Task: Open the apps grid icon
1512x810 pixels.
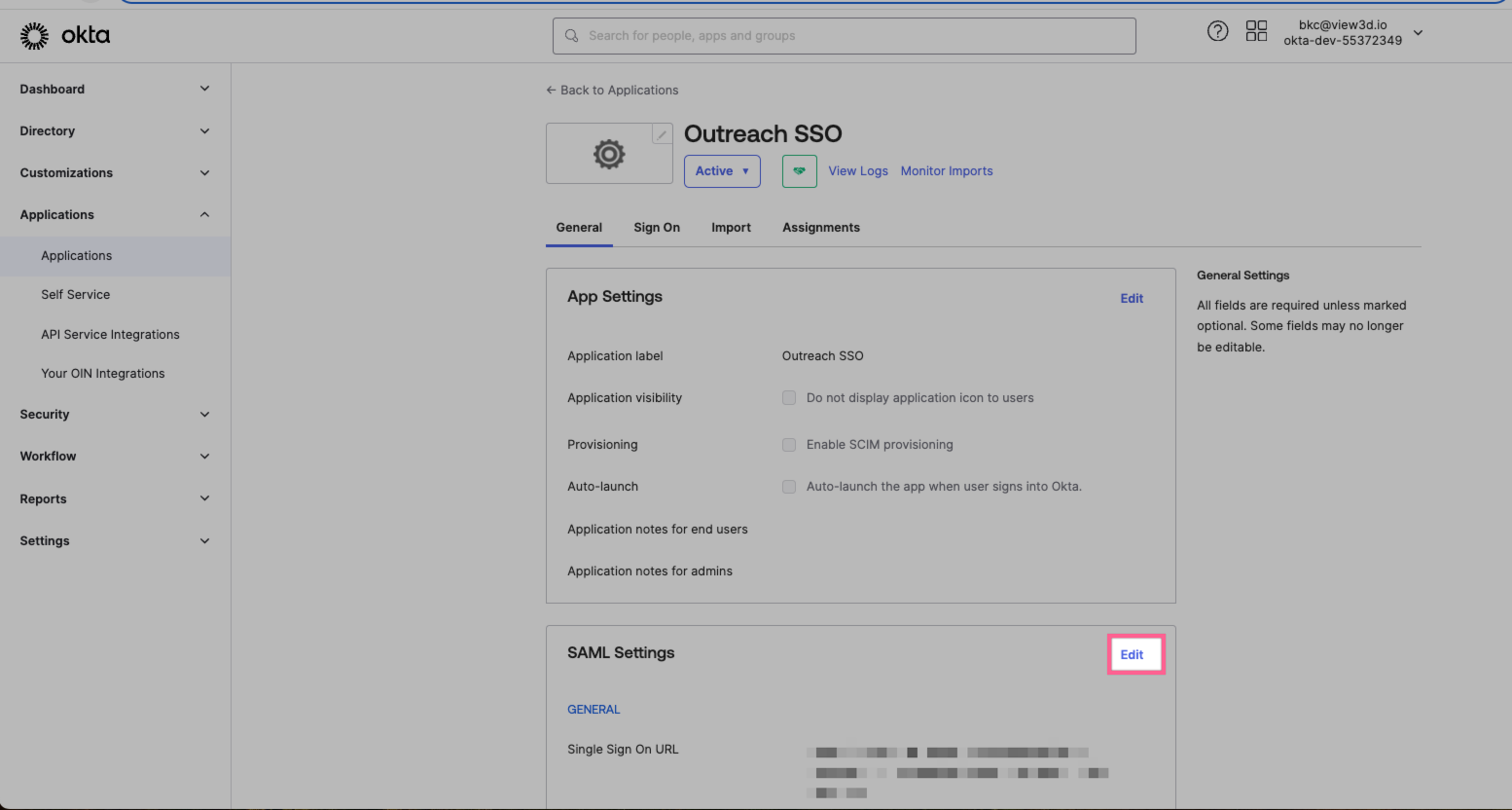Action: [x=1256, y=31]
